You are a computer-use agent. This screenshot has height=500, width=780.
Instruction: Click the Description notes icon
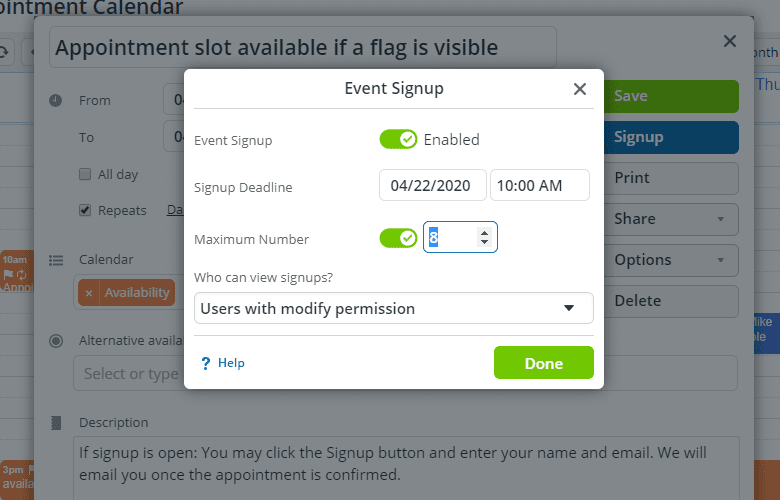(x=56, y=423)
